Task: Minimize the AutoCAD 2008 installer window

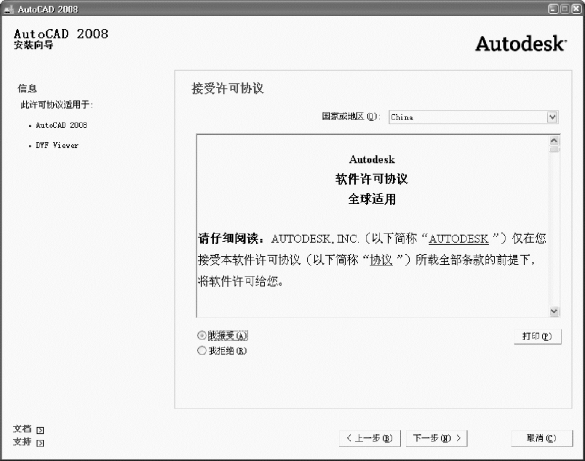Action: pyautogui.click(x=554, y=9)
